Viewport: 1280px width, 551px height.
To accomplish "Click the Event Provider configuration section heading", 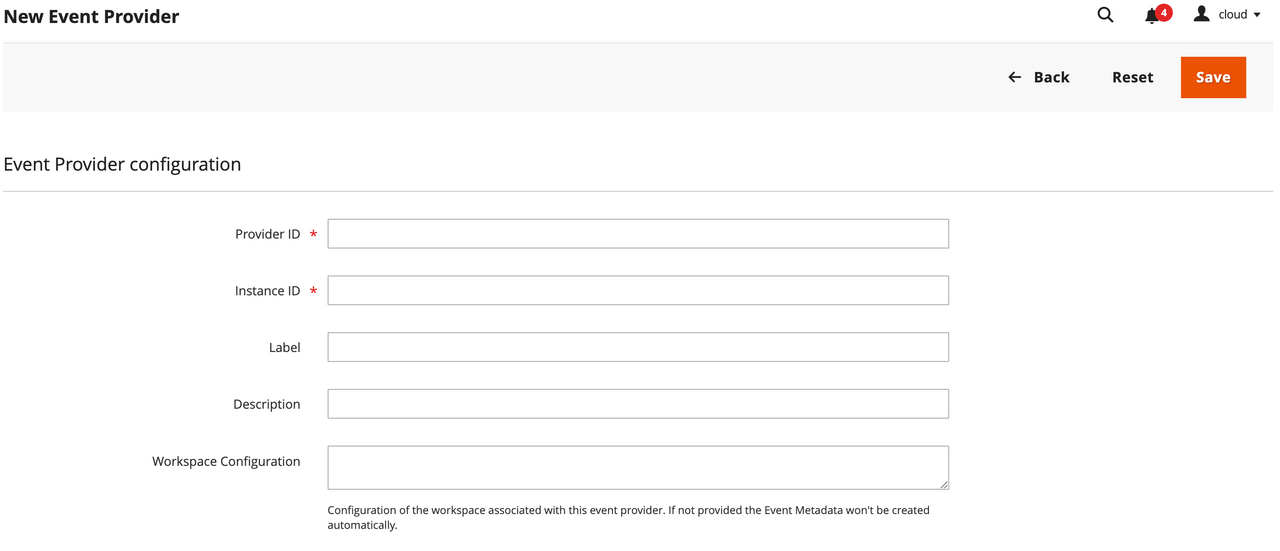I will click(x=122, y=164).
